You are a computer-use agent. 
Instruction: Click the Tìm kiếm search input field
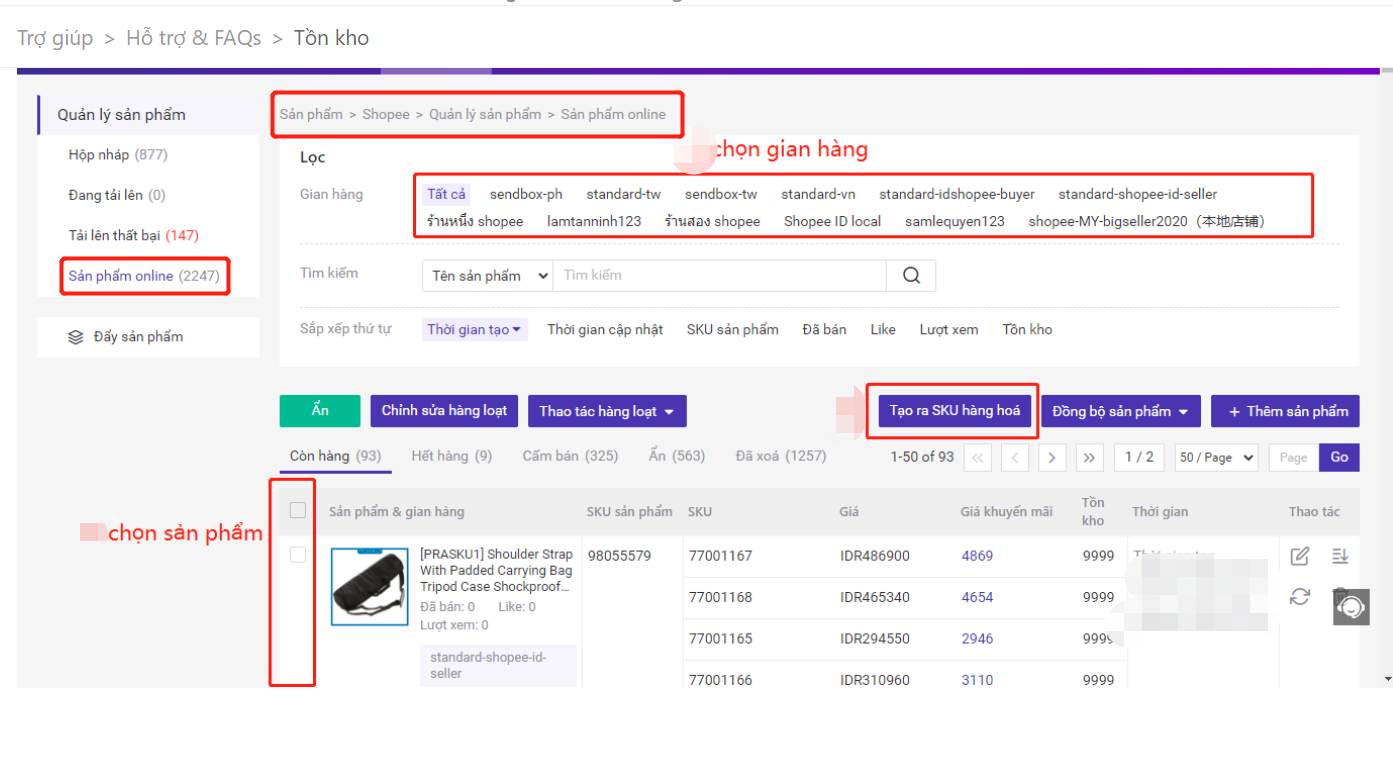tap(719, 275)
